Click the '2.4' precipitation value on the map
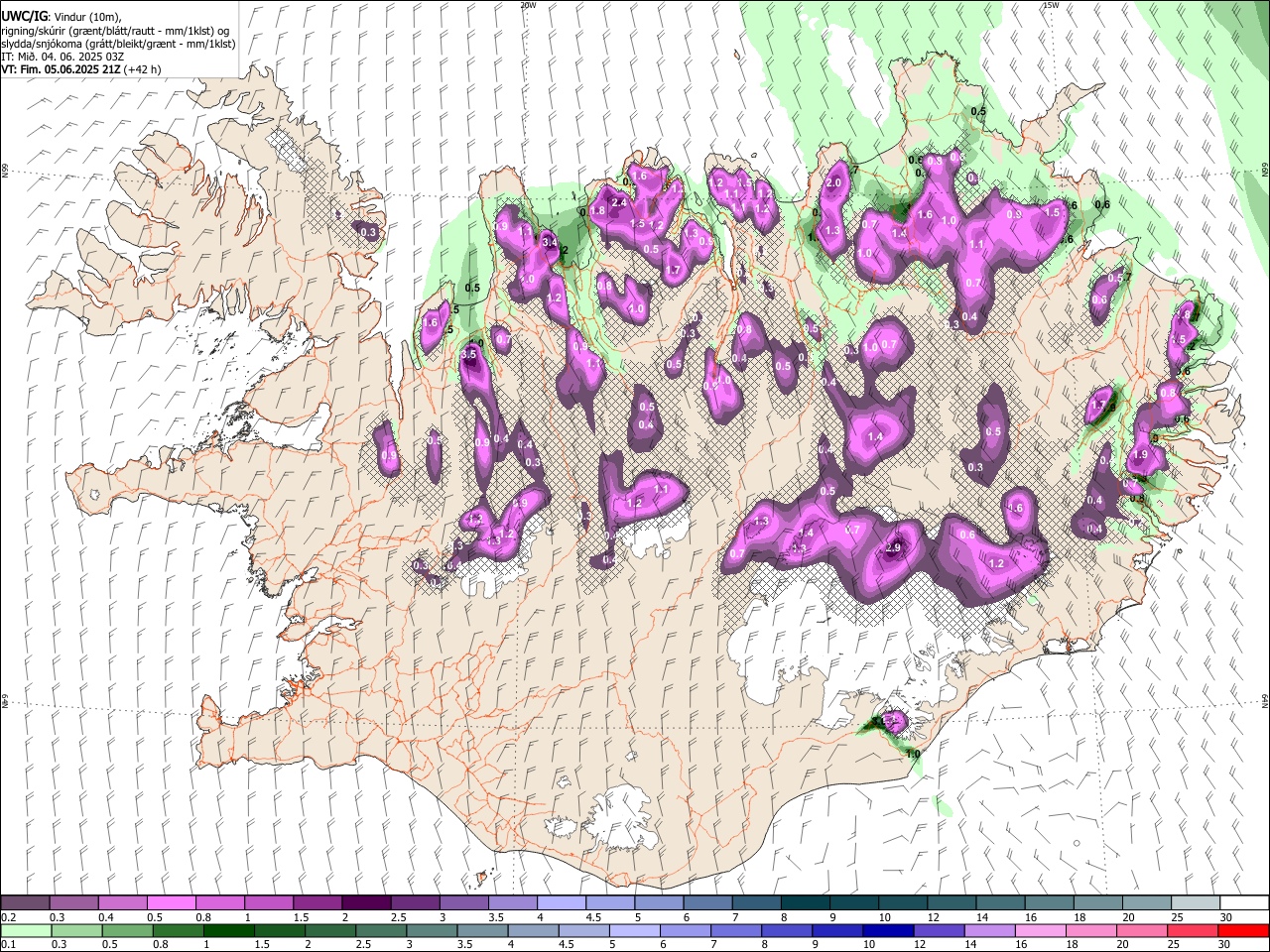The height and width of the screenshot is (952, 1270). click(619, 203)
